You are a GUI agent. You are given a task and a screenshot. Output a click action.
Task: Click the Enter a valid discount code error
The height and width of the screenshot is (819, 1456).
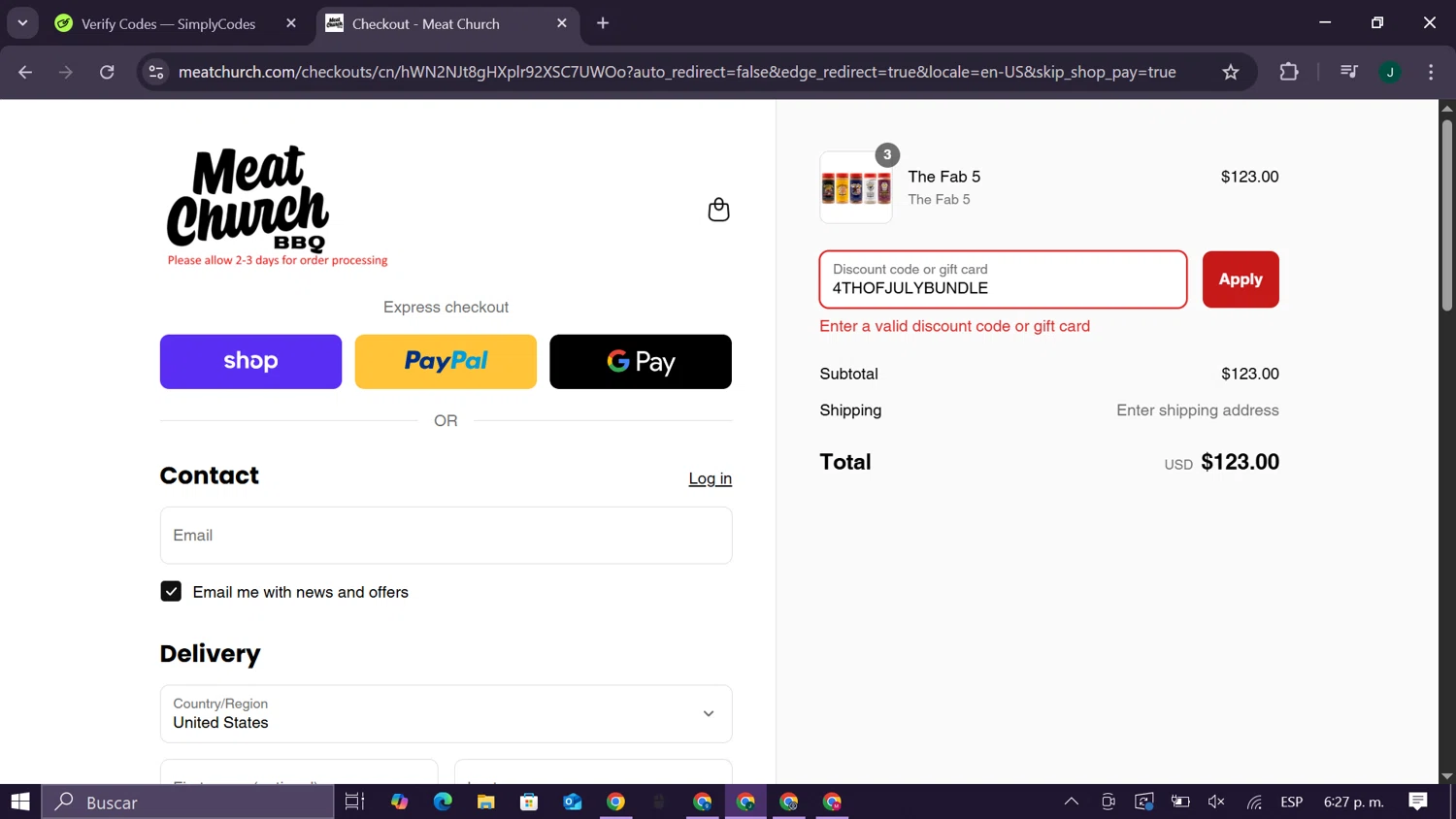954,326
